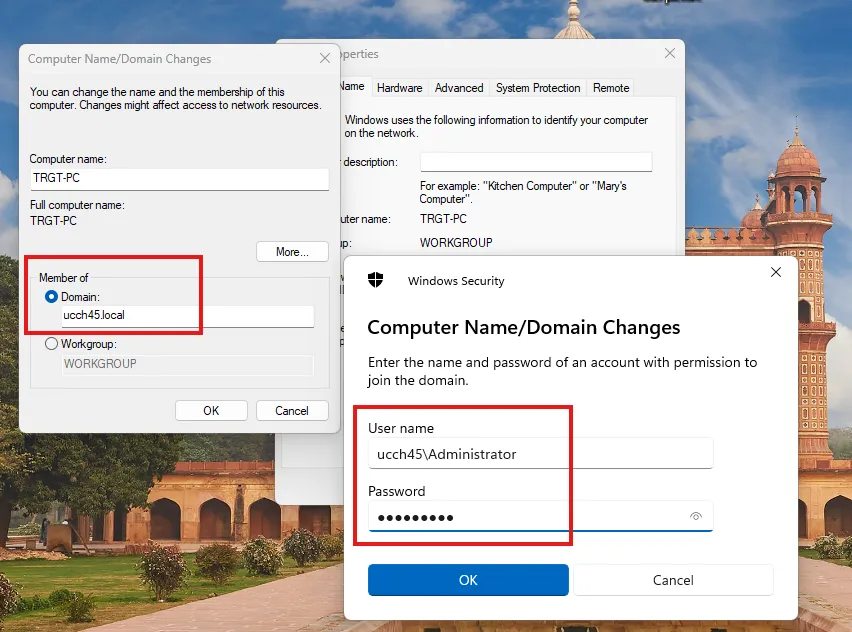Cancel the Windows Security credential prompt
The image size is (852, 632).
(x=673, y=580)
